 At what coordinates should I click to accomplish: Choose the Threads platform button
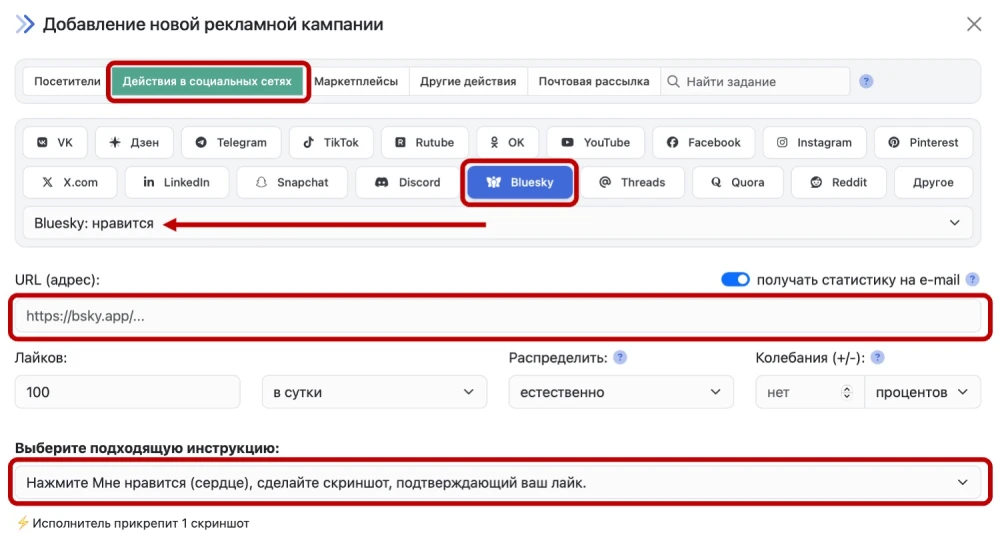click(x=632, y=182)
